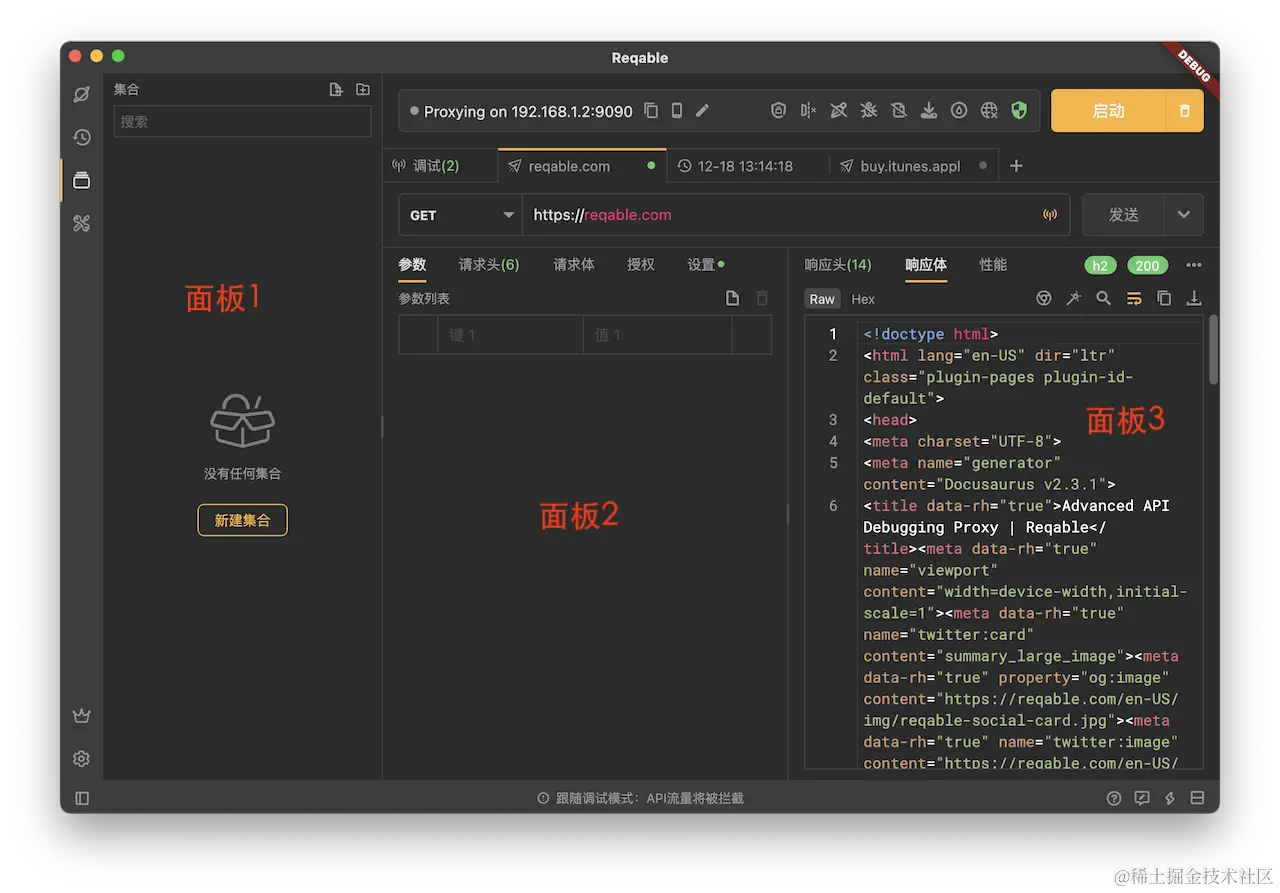Edit proxy settings pencil icon
Viewport: 1280px width, 893px height.
coord(702,111)
